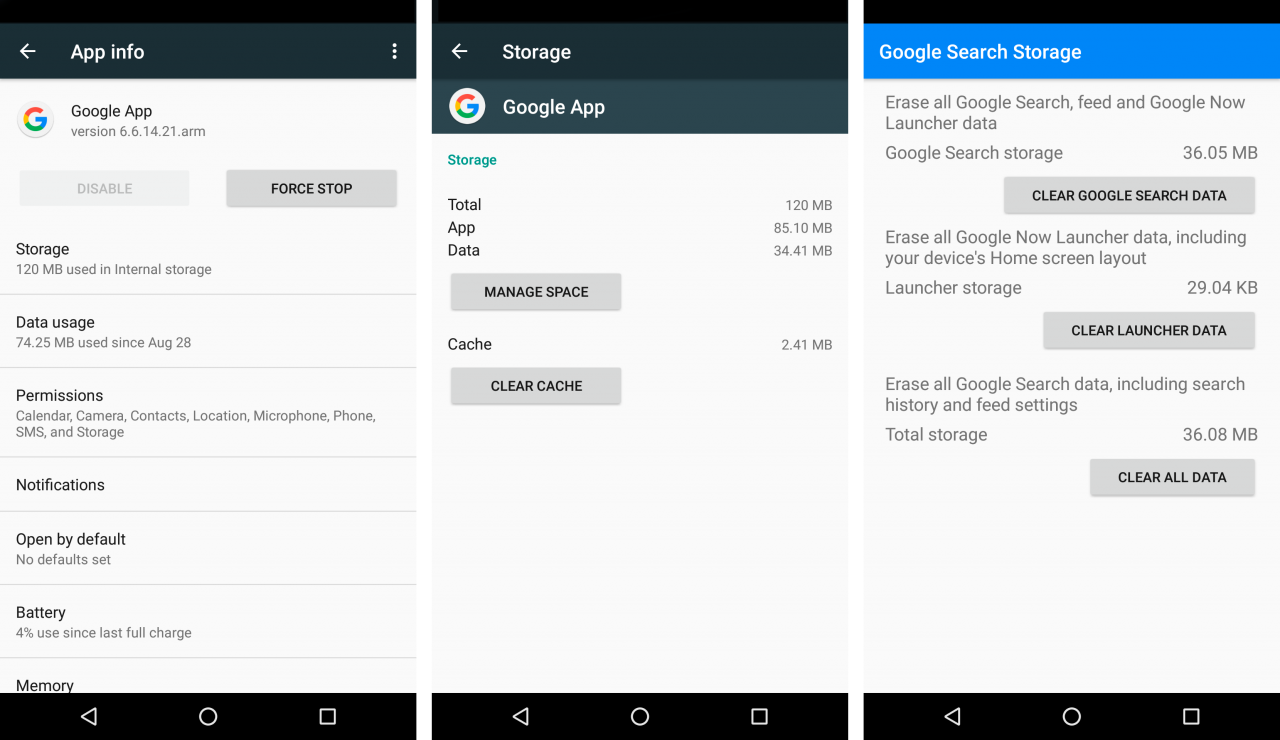Clear Launcher data
The image size is (1280, 740).
click(1149, 330)
